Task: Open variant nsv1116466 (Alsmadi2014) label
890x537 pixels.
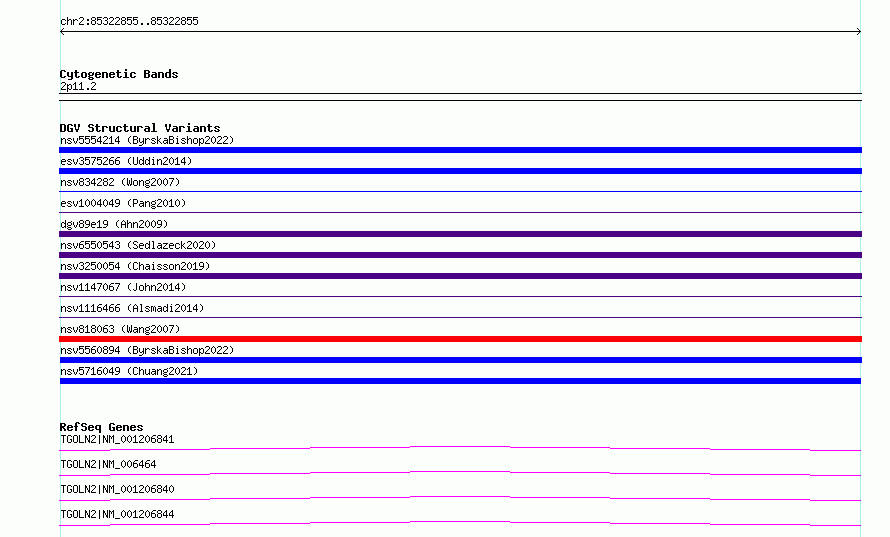Action: (132, 308)
